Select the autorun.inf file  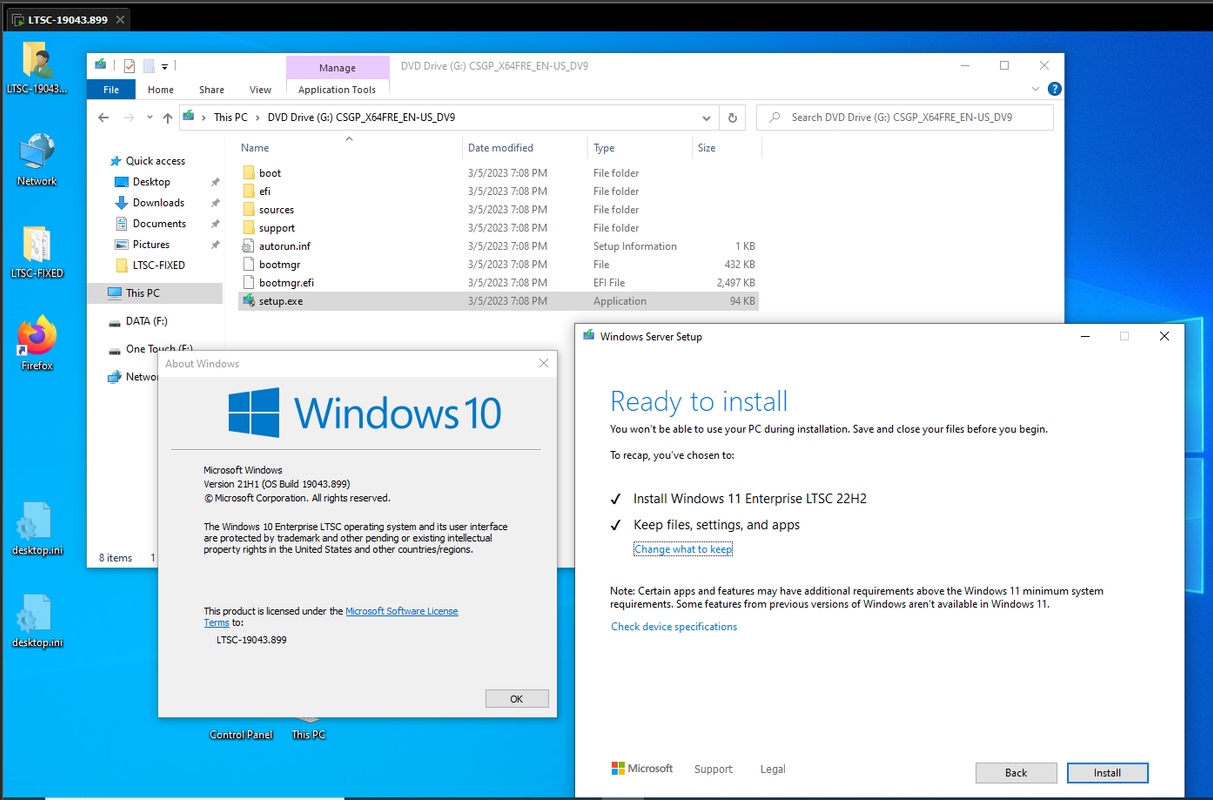click(x=284, y=246)
